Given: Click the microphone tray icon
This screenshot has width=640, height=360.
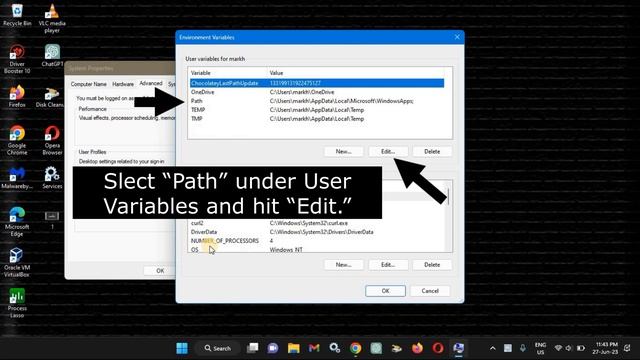Looking at the screenshot, I should click(523, 348).
